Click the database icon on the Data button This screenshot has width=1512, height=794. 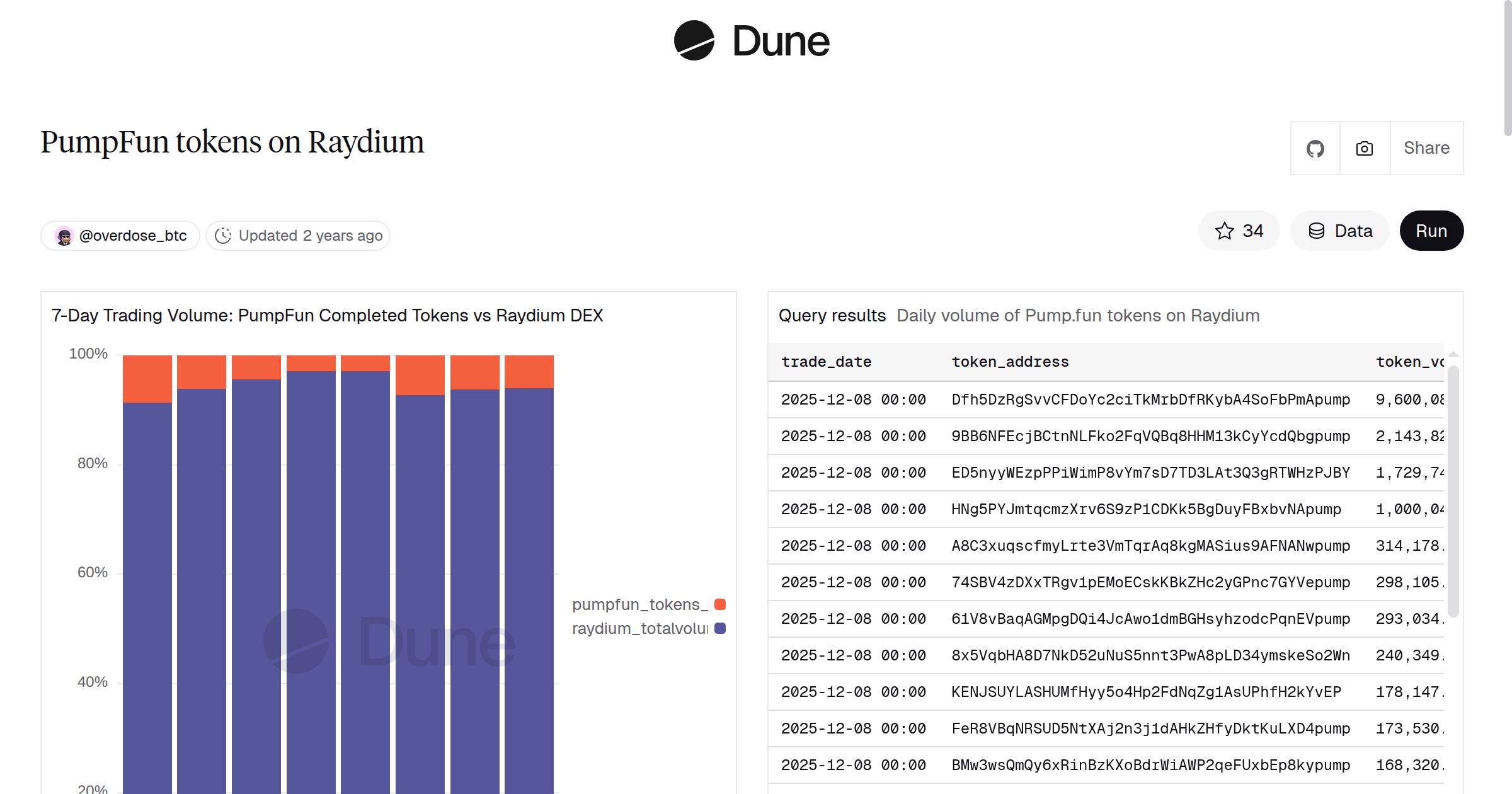[x=1317, y=231]
